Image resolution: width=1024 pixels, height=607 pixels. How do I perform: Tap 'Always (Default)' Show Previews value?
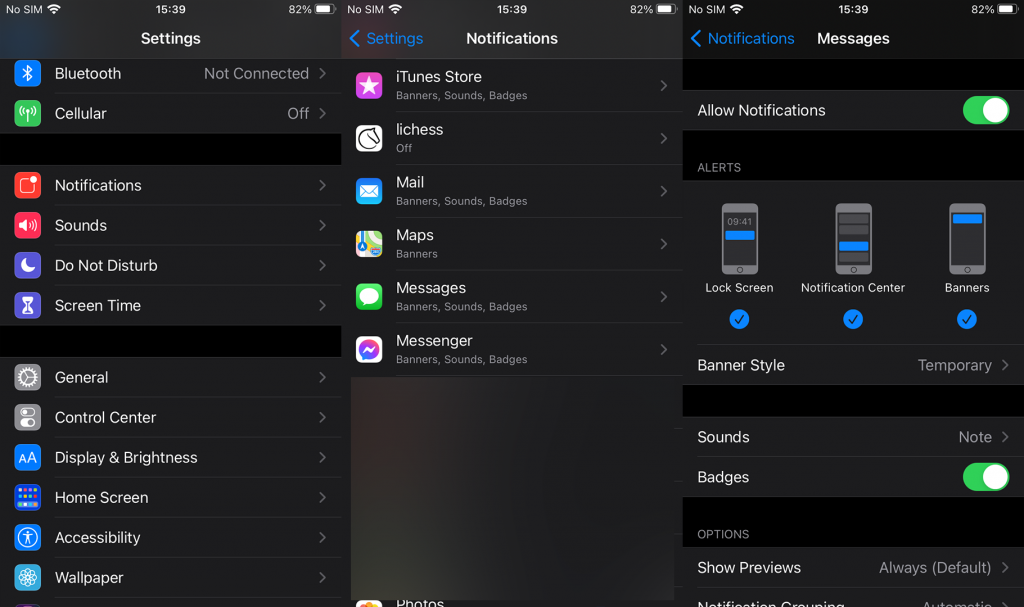pos(935,568)
